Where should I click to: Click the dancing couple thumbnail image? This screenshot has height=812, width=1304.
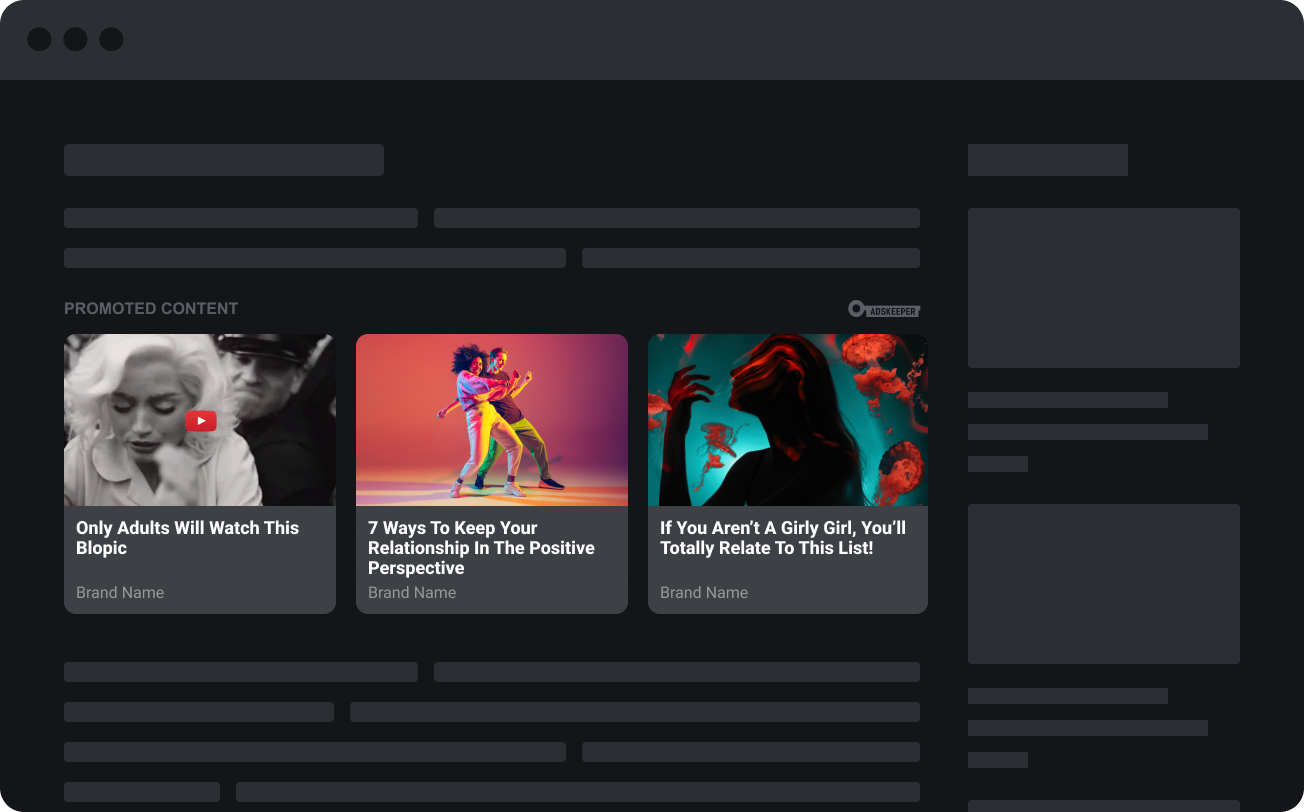pos(492,420)
